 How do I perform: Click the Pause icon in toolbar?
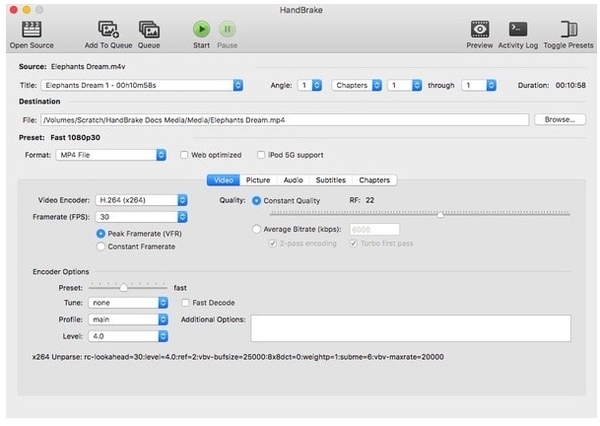(x=227, y=29)
